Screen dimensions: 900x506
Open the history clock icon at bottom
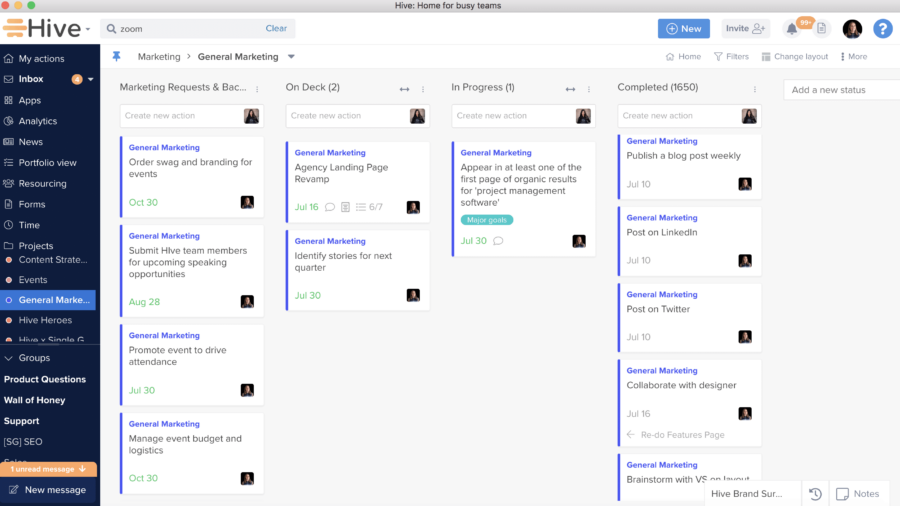click(815, 494)
